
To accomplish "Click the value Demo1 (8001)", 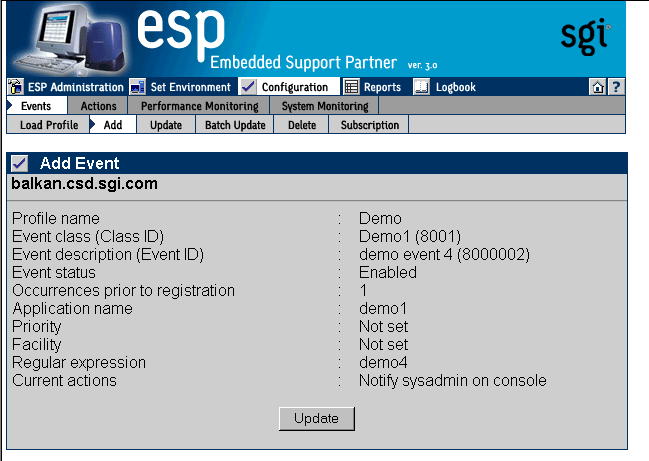I will [410, 237].
